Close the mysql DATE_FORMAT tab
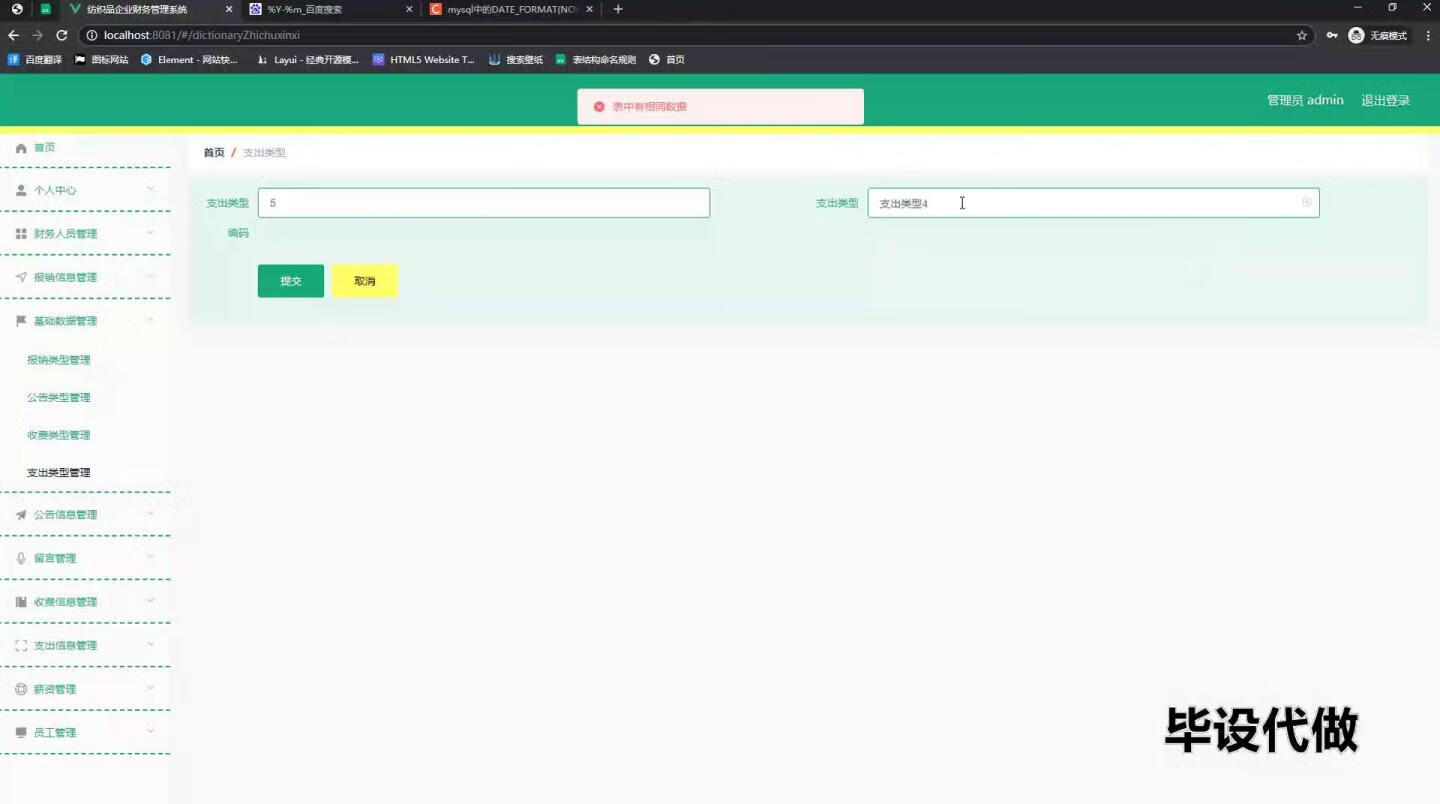 click(589, 9)
